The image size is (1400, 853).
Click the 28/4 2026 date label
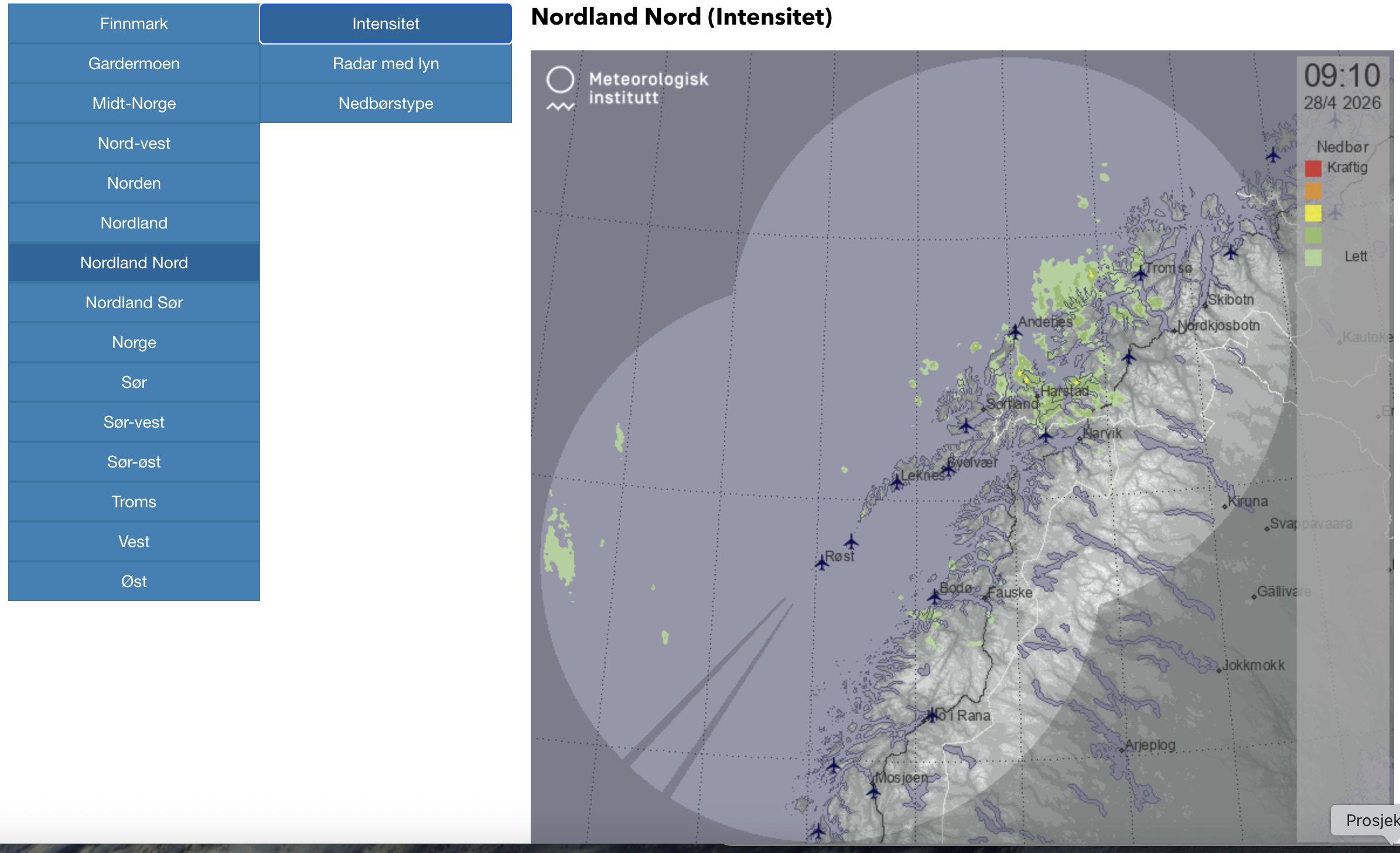point(1342,103)
